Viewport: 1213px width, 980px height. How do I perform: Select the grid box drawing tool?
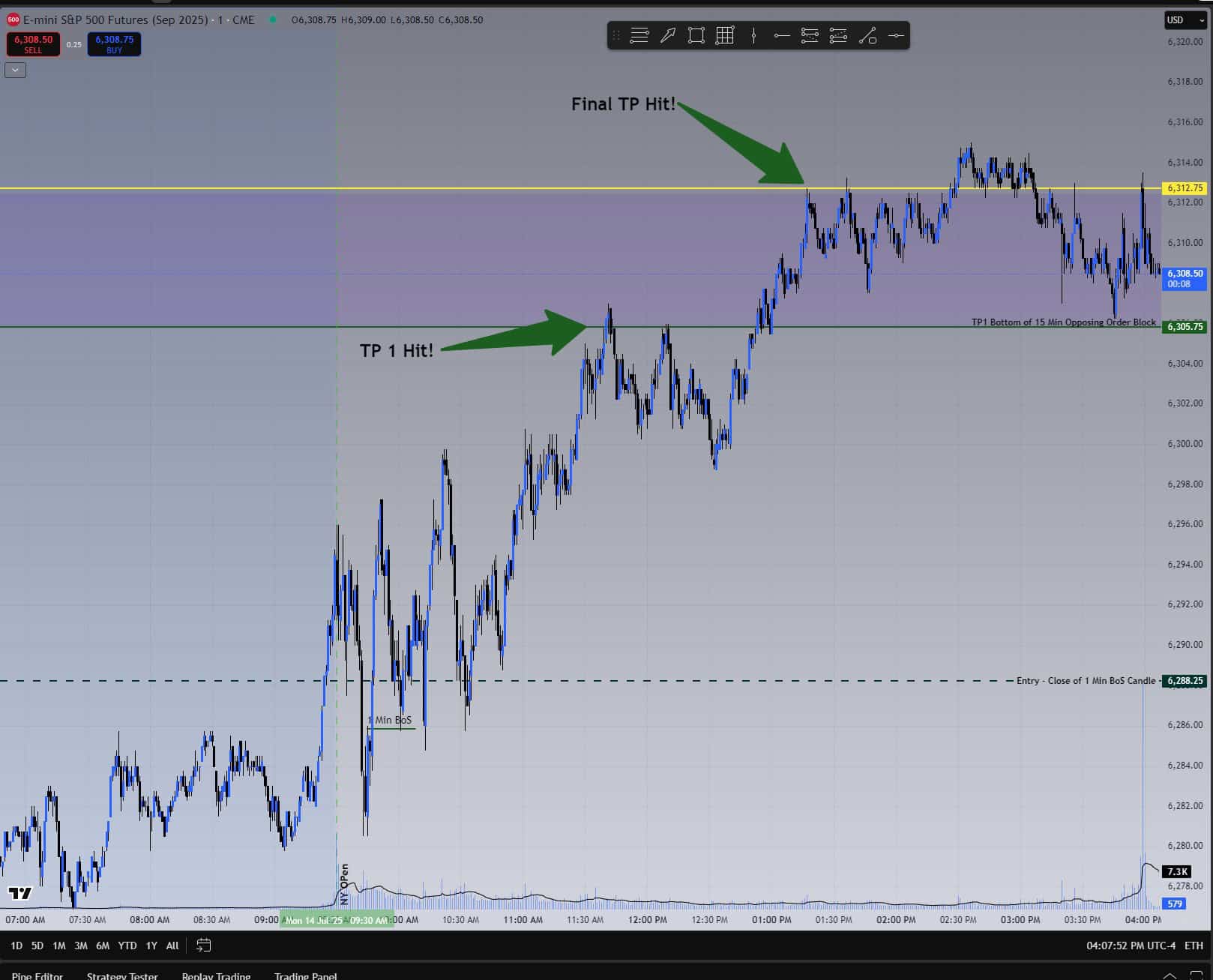click(x=725, y=35)
